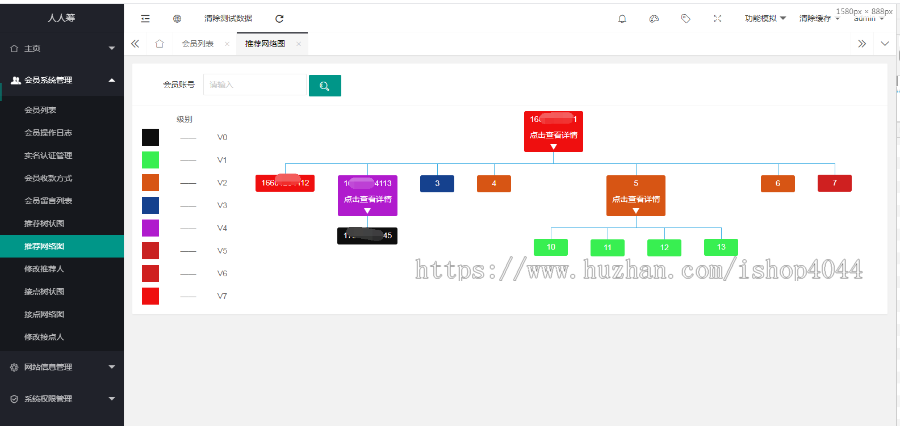Click the orange node 6
The width and height of the screenshot is (900, 426).
click(778, 183)
